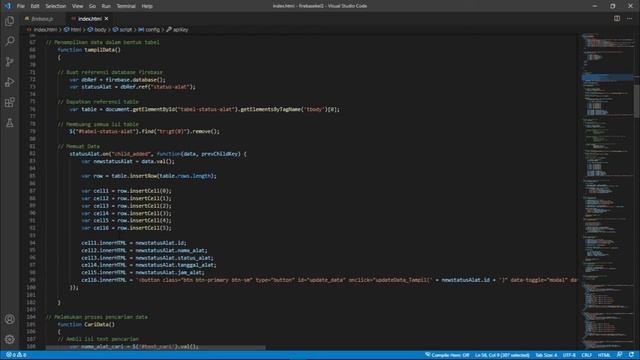Open the Testing flask icon view

[x=9, y=123]
